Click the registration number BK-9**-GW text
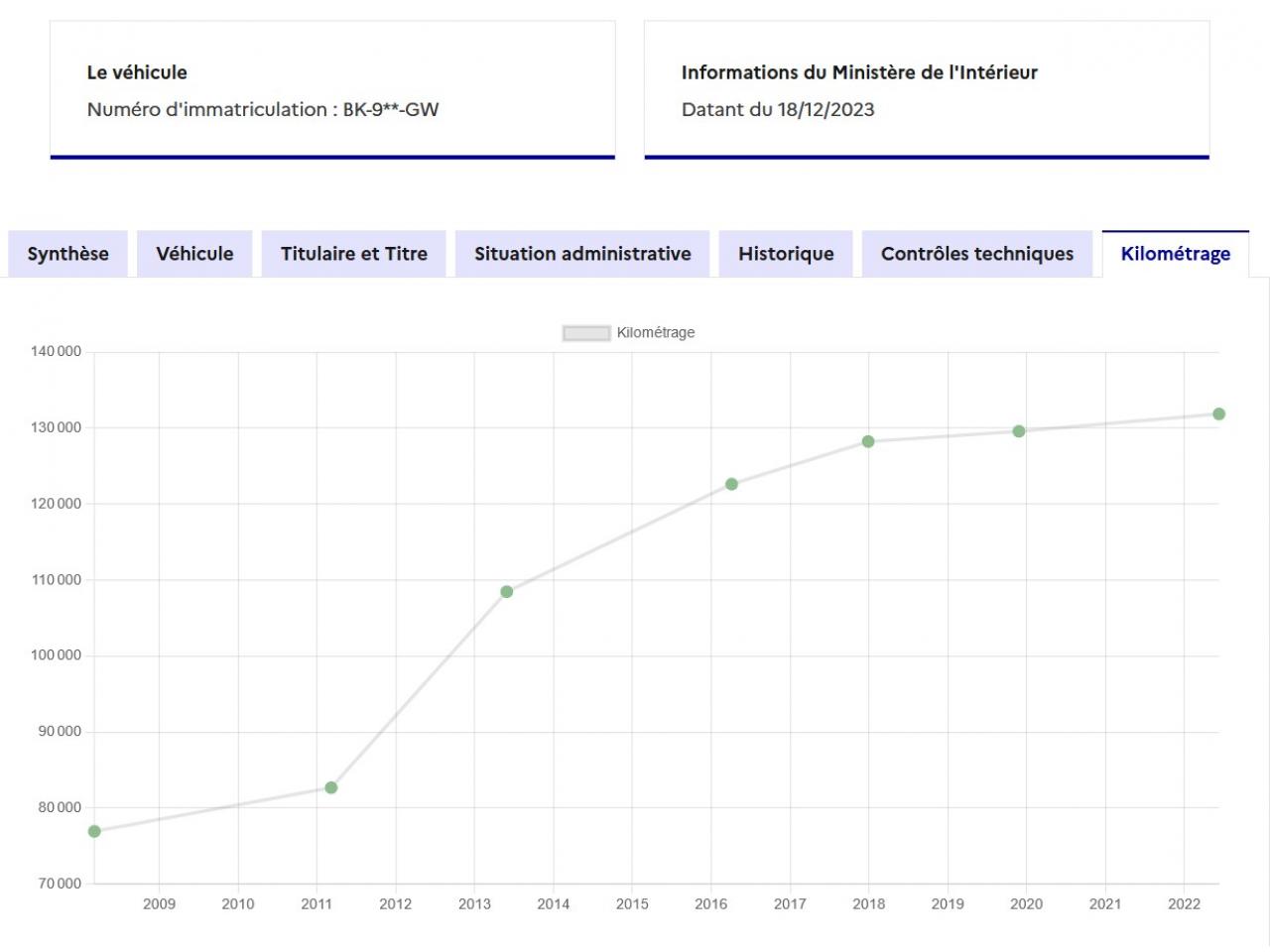Screen dimensions: 1270x952 (390, 110)
